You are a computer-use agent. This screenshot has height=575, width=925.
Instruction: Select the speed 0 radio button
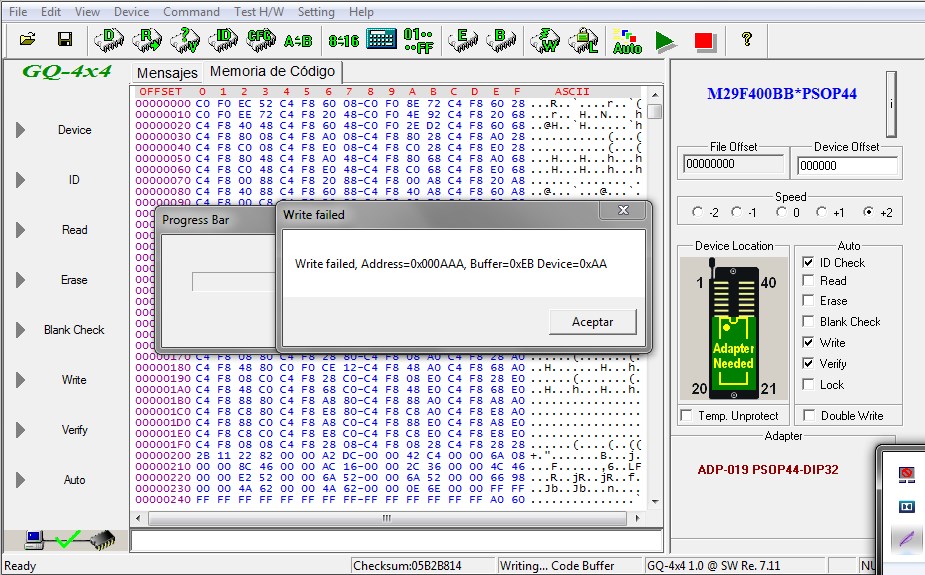point(780,213)
